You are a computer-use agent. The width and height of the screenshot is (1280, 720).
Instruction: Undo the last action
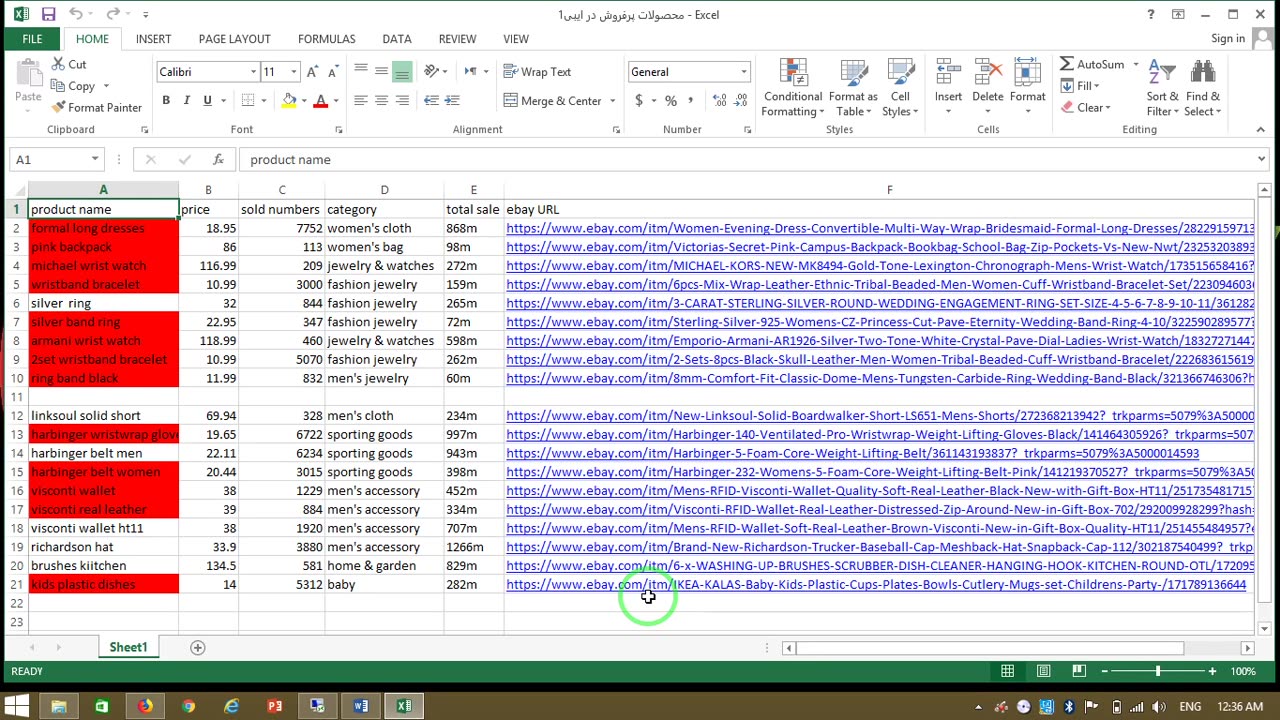(x=76, y=14)
